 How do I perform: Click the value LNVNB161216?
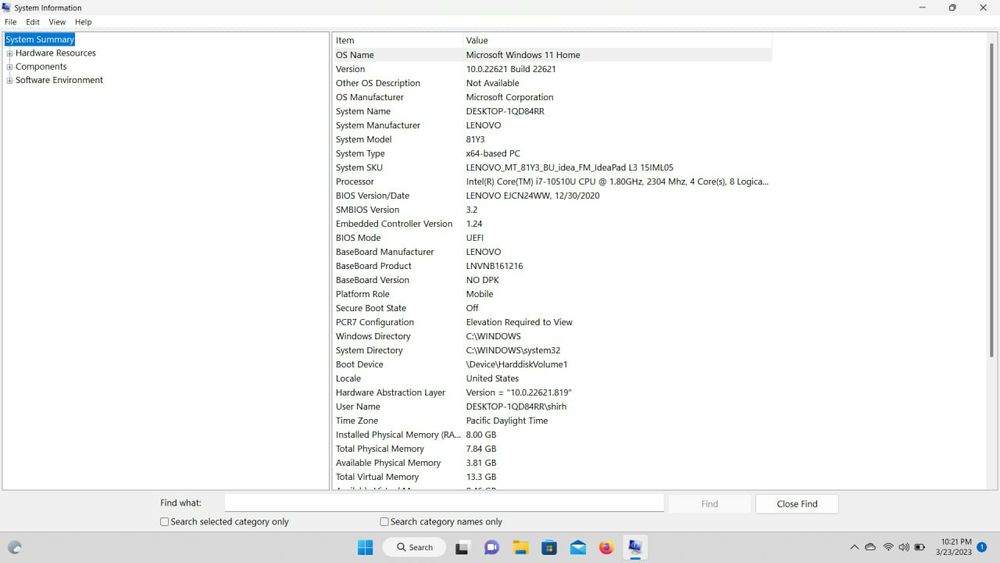pyautogui.click(x=494, y=266)
